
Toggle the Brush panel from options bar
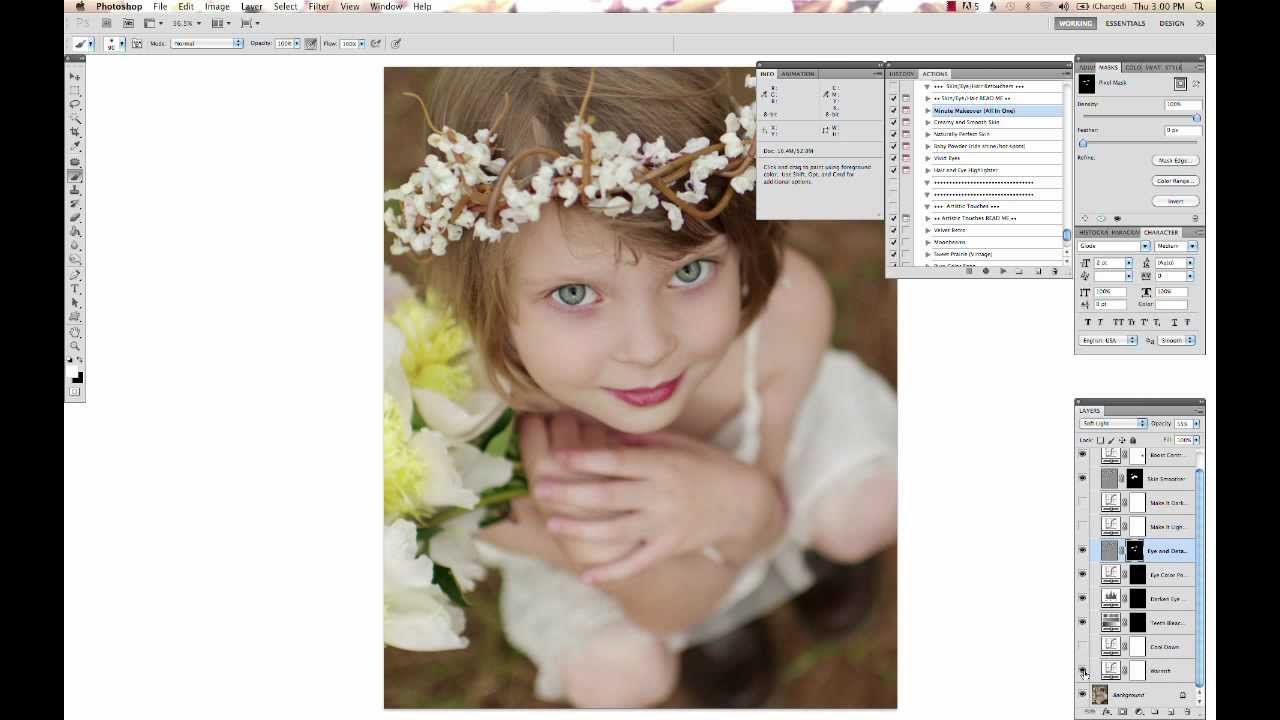[x=137, y=44]
